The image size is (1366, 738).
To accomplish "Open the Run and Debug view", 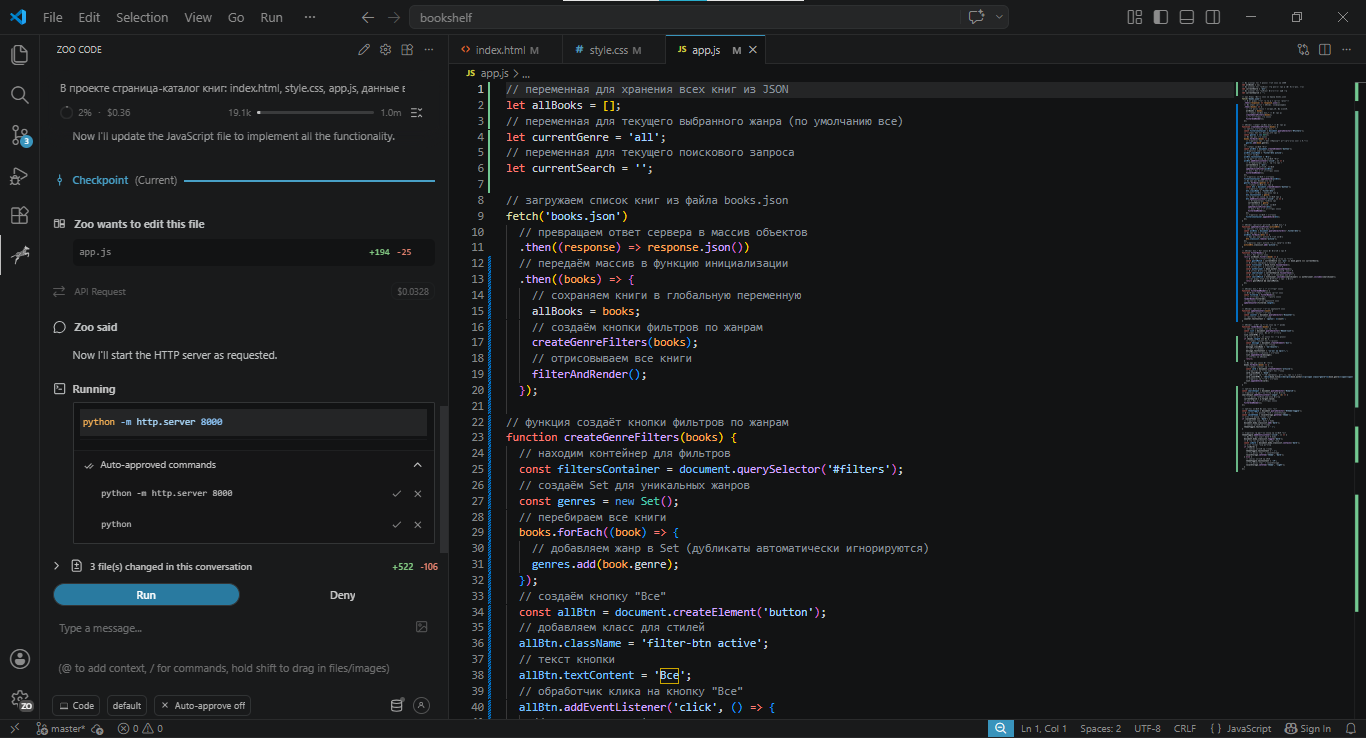I will click(19, 176).
